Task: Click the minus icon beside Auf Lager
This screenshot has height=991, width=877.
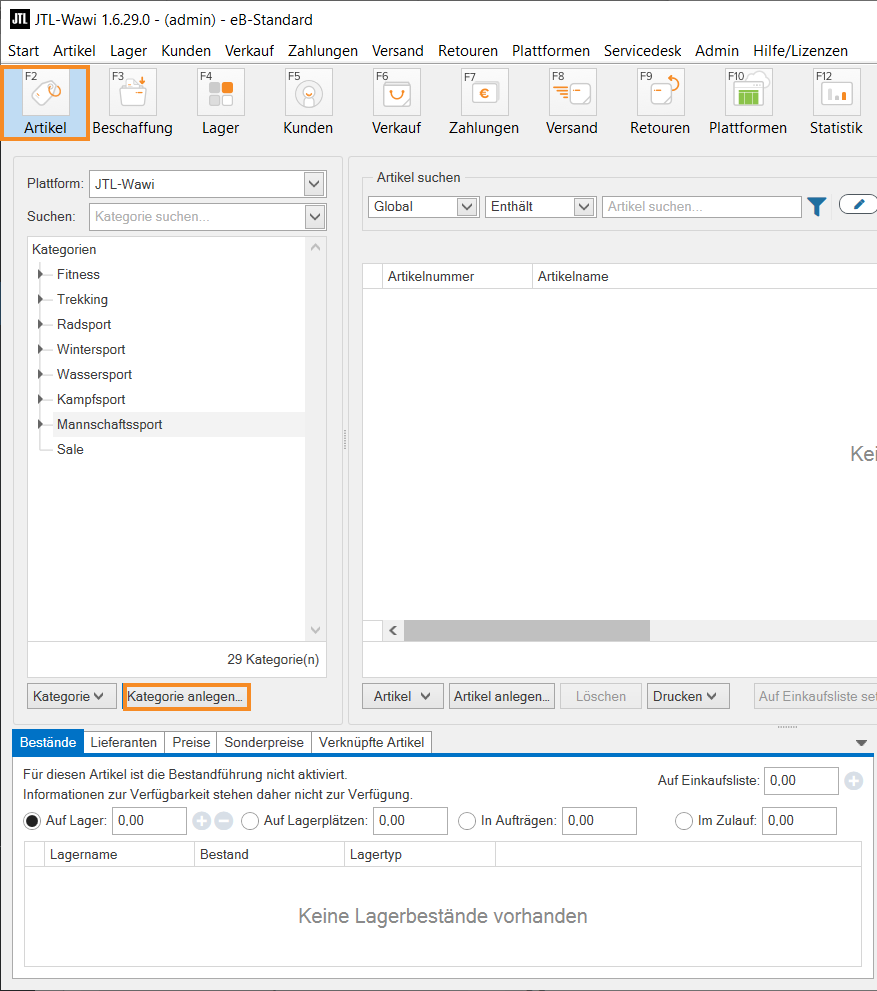Action: coord(224,821)
